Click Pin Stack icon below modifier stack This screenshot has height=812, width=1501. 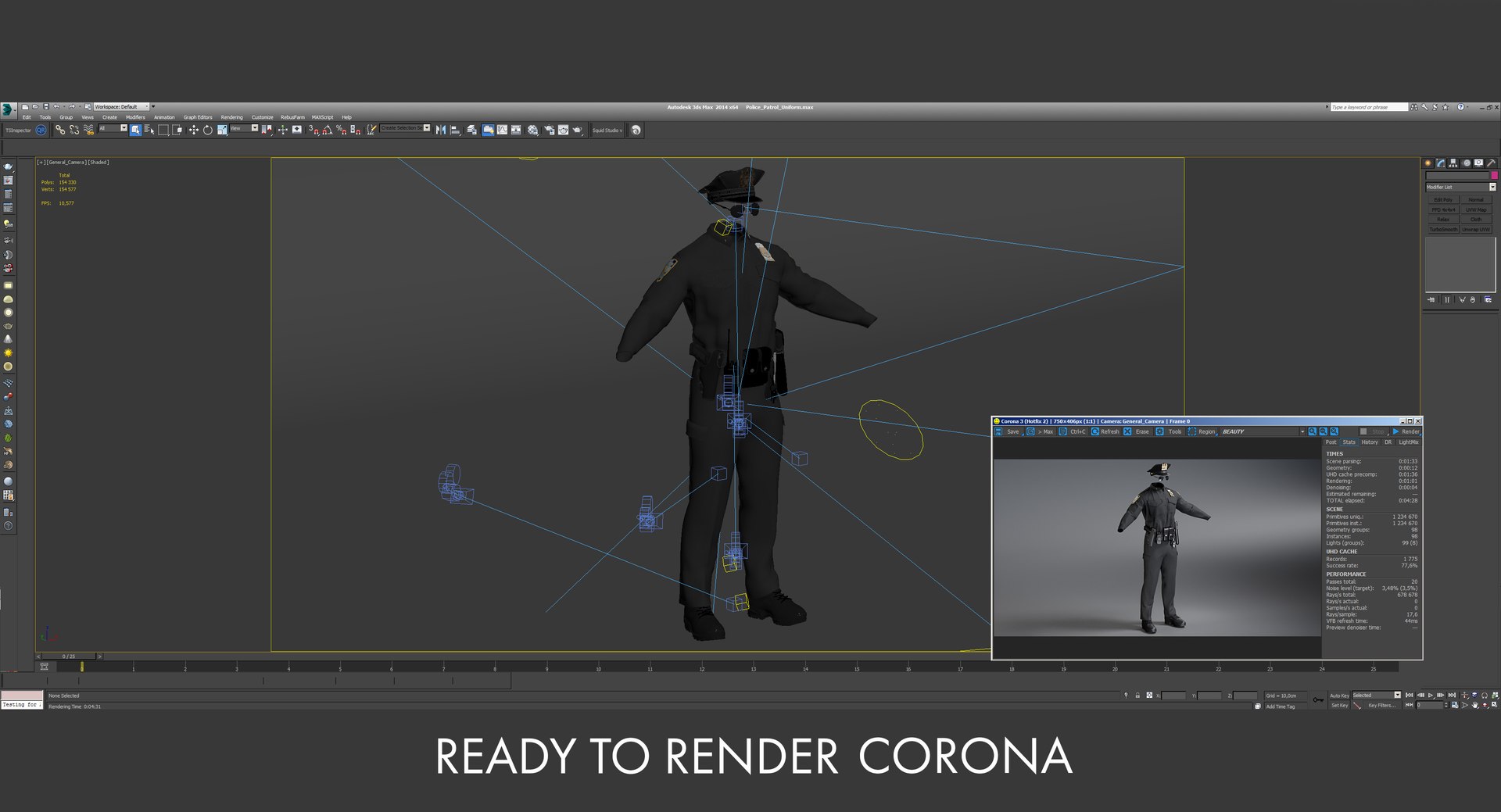[1431, 300]
